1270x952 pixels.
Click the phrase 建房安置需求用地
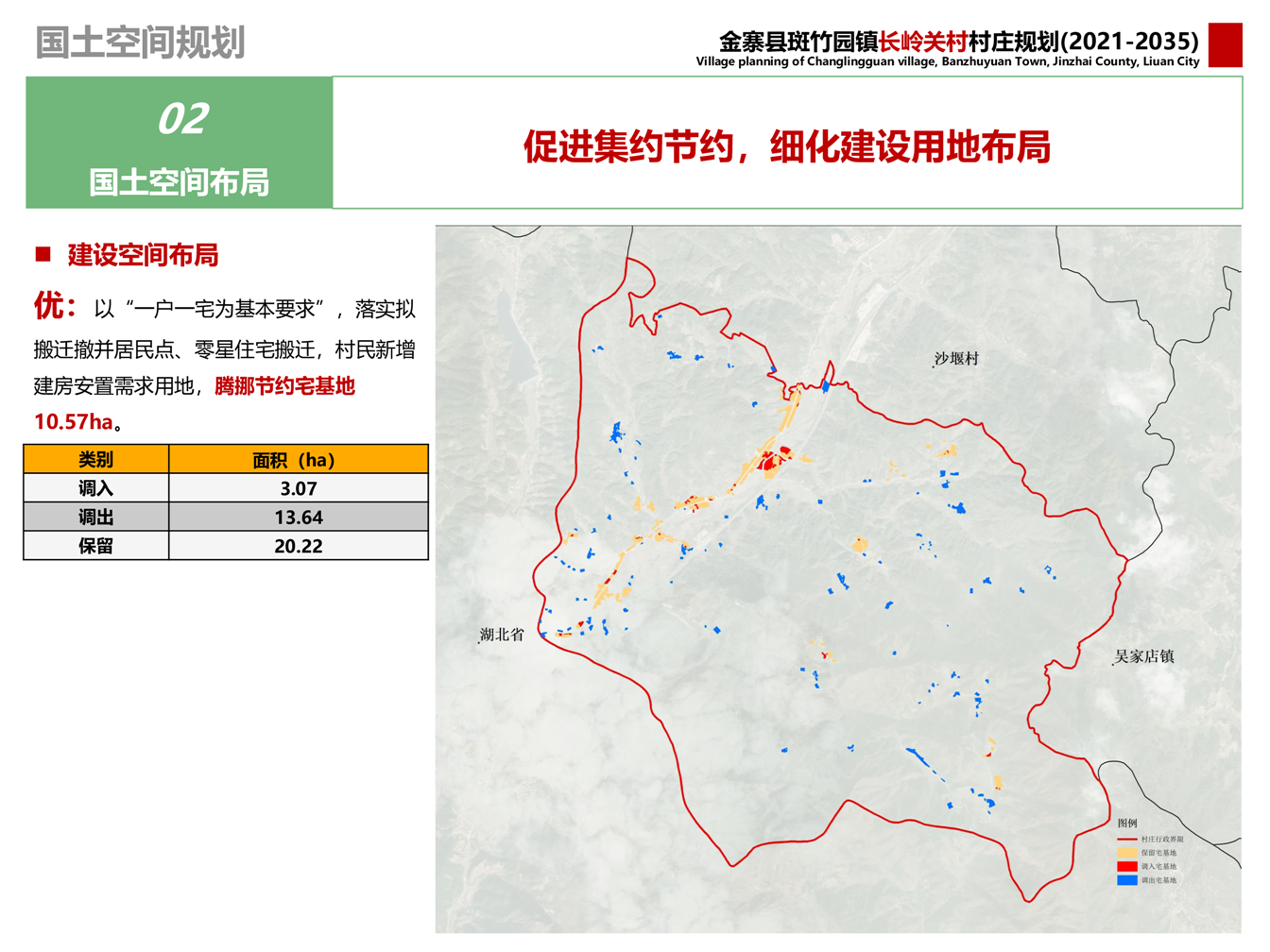[114, 386]
